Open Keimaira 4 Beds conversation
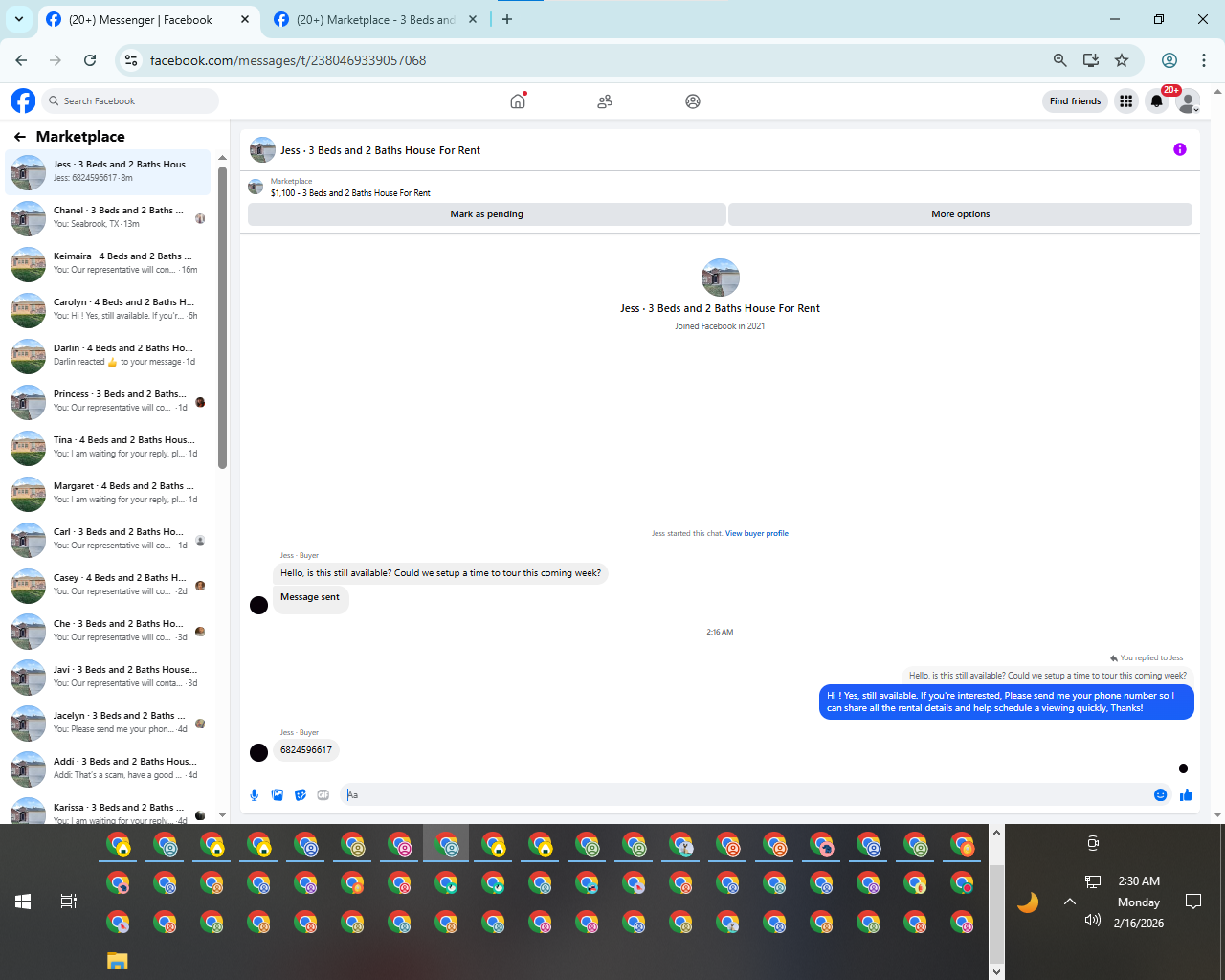The width and height of the screenshot is (1225, 980). pos(107,263)
